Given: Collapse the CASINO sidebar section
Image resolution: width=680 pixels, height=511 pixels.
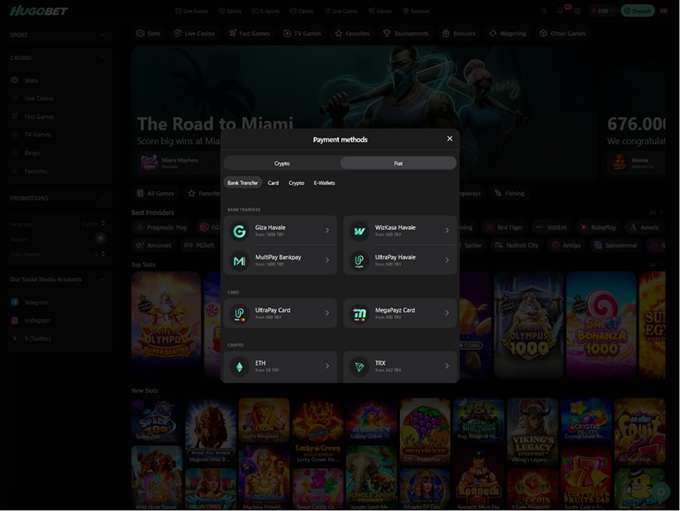Looking at the screenshot, I should pyautogui.click(x=57, y=58).
